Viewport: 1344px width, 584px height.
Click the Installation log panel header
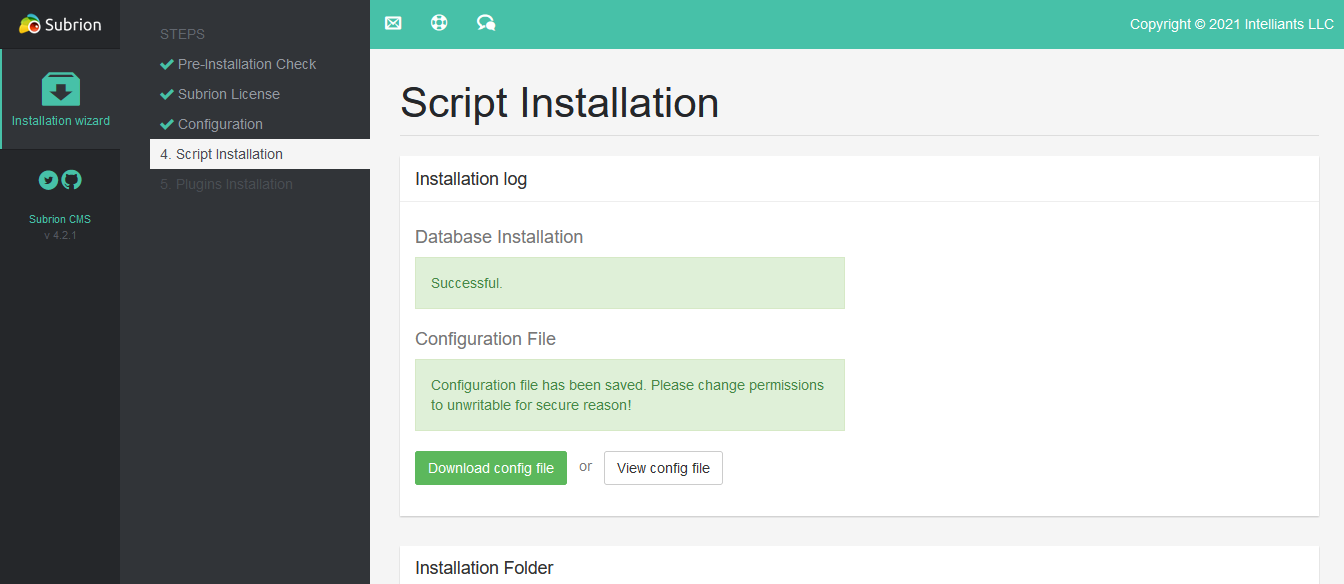(471, 179)
